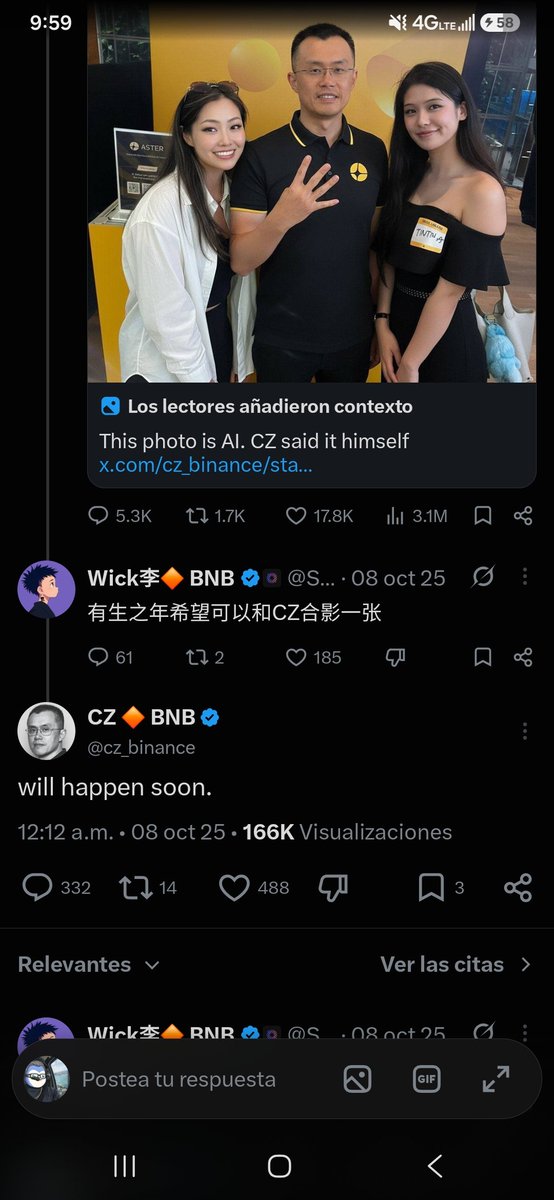The image size is (554, 1200).
Task: Open more options on Wick's reply
Action: coord(524,577)
